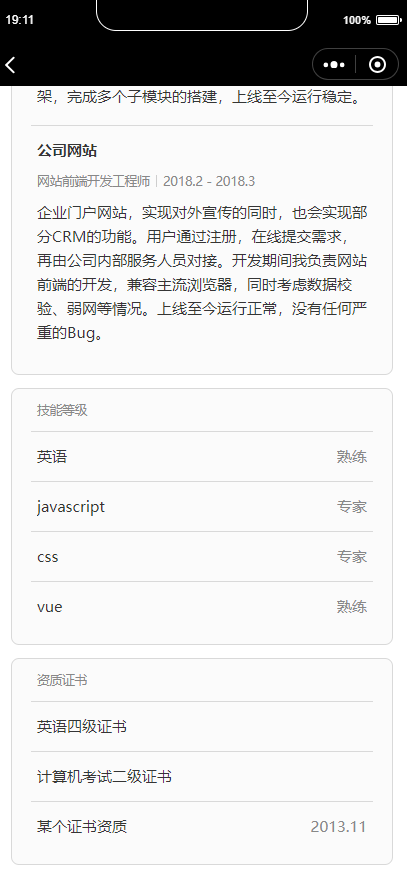Go back using the arrow icon
Viewport: 407px width, 875px height.
10,65
